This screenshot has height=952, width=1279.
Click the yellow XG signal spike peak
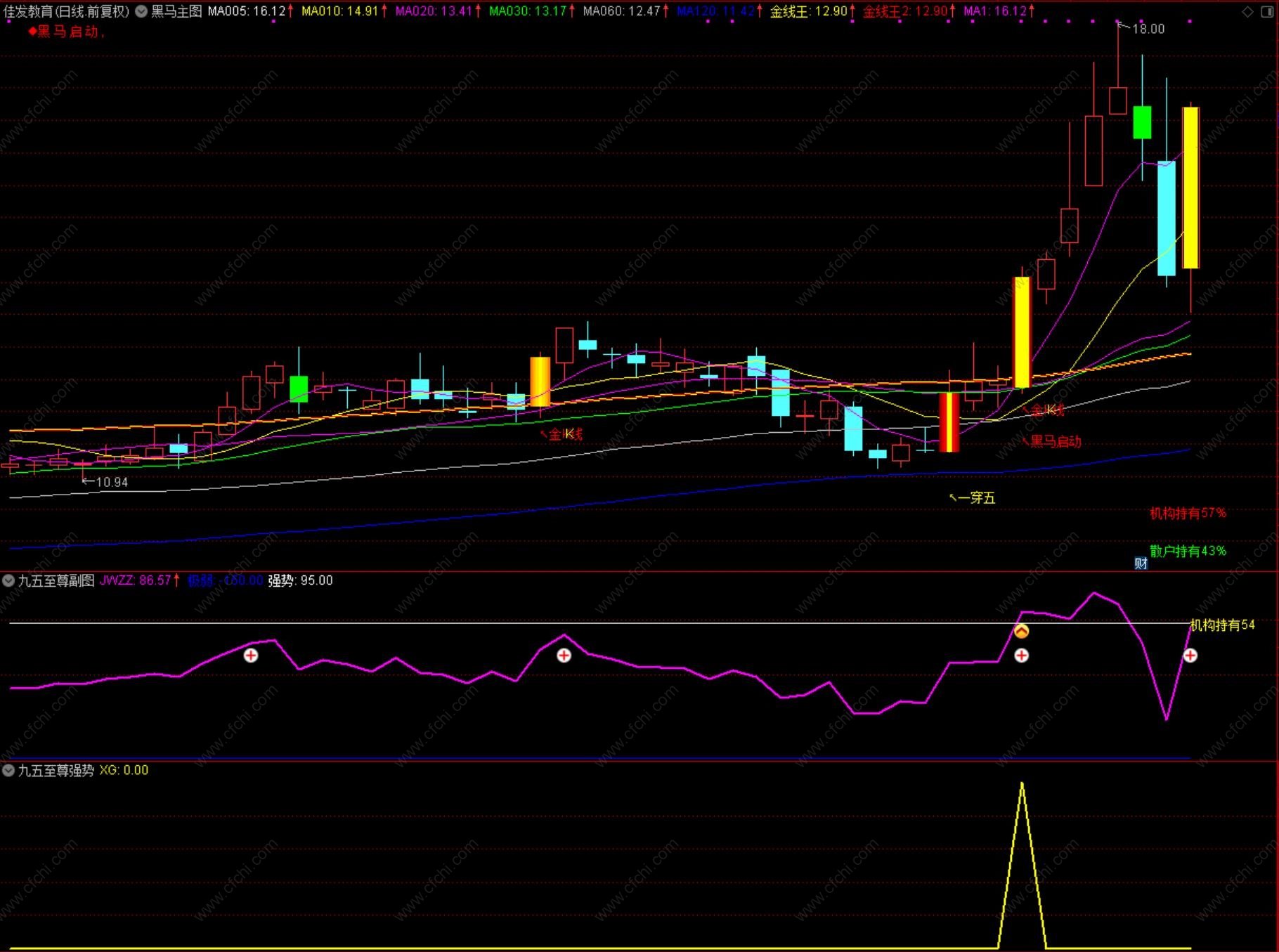tap(1022, 783)
